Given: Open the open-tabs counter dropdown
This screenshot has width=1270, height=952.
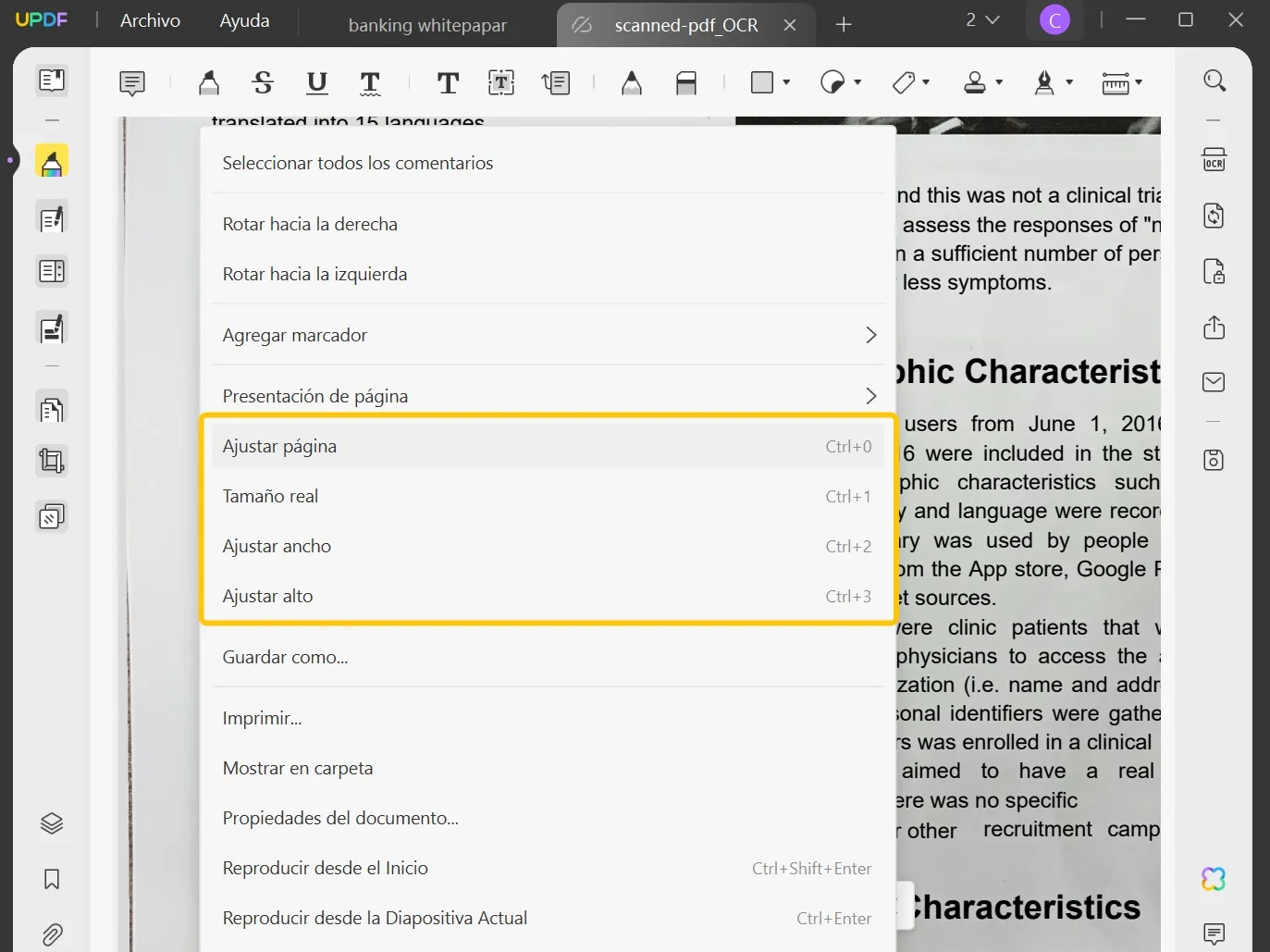Looking at the screenshot, I should tap(983, 19).
